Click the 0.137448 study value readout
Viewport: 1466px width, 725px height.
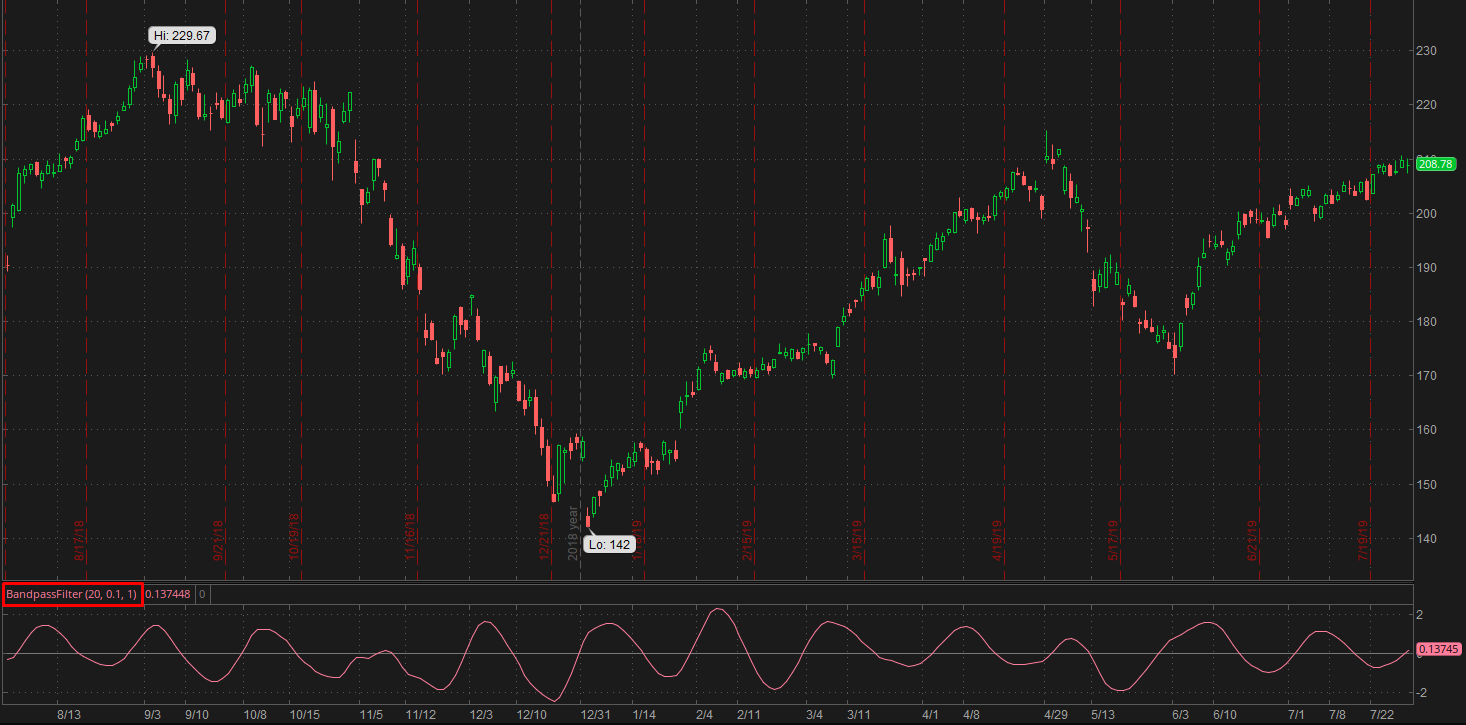[x=167, y=594]
